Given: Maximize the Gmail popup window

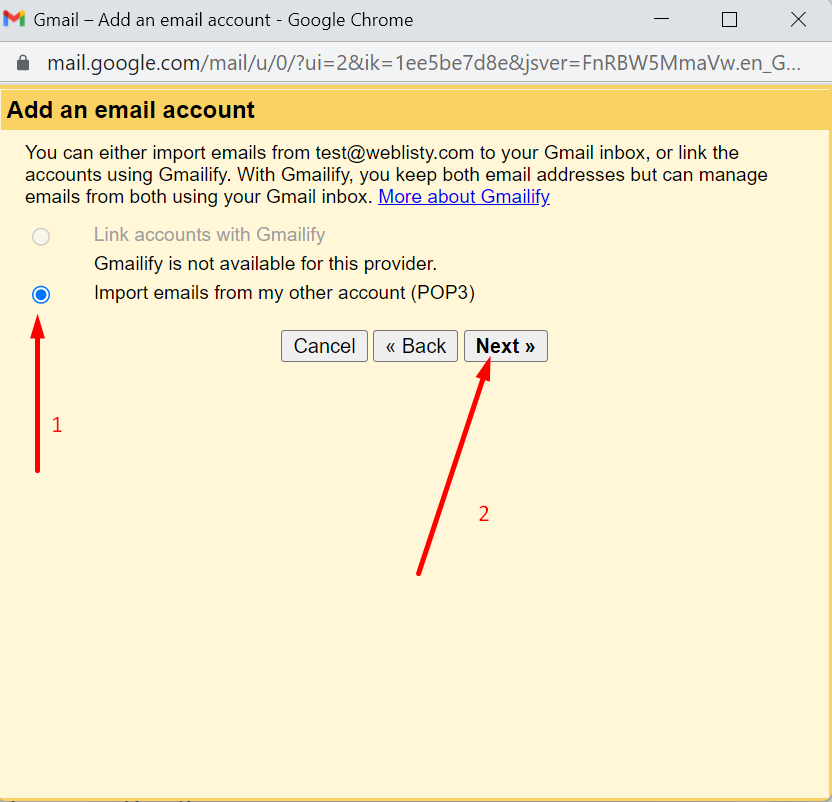Looking at the screenshot, I should pos(730,20).
